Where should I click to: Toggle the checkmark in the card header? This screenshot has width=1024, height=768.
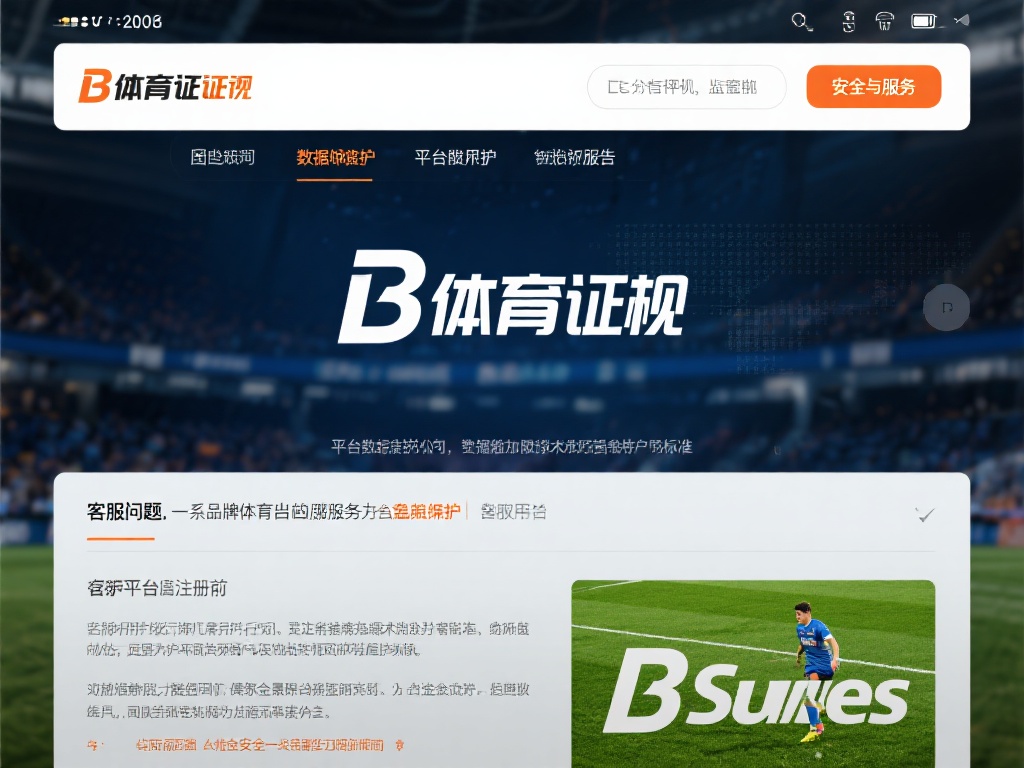[925, 515]
